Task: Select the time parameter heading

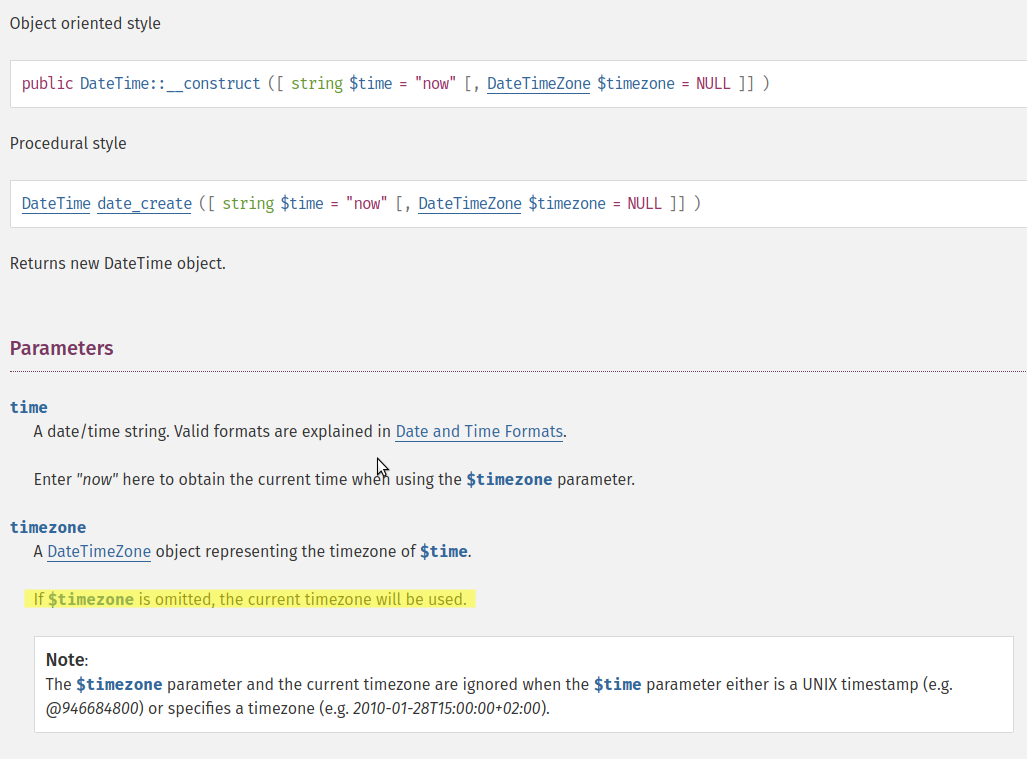Action: 28,407
